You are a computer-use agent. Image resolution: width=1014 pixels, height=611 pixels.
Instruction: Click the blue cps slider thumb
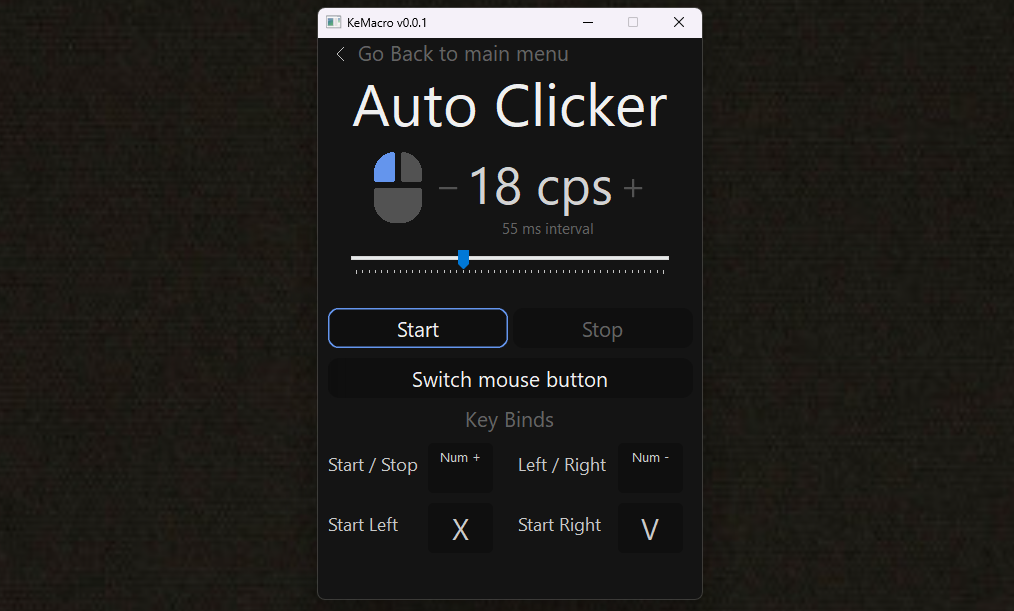463,258
